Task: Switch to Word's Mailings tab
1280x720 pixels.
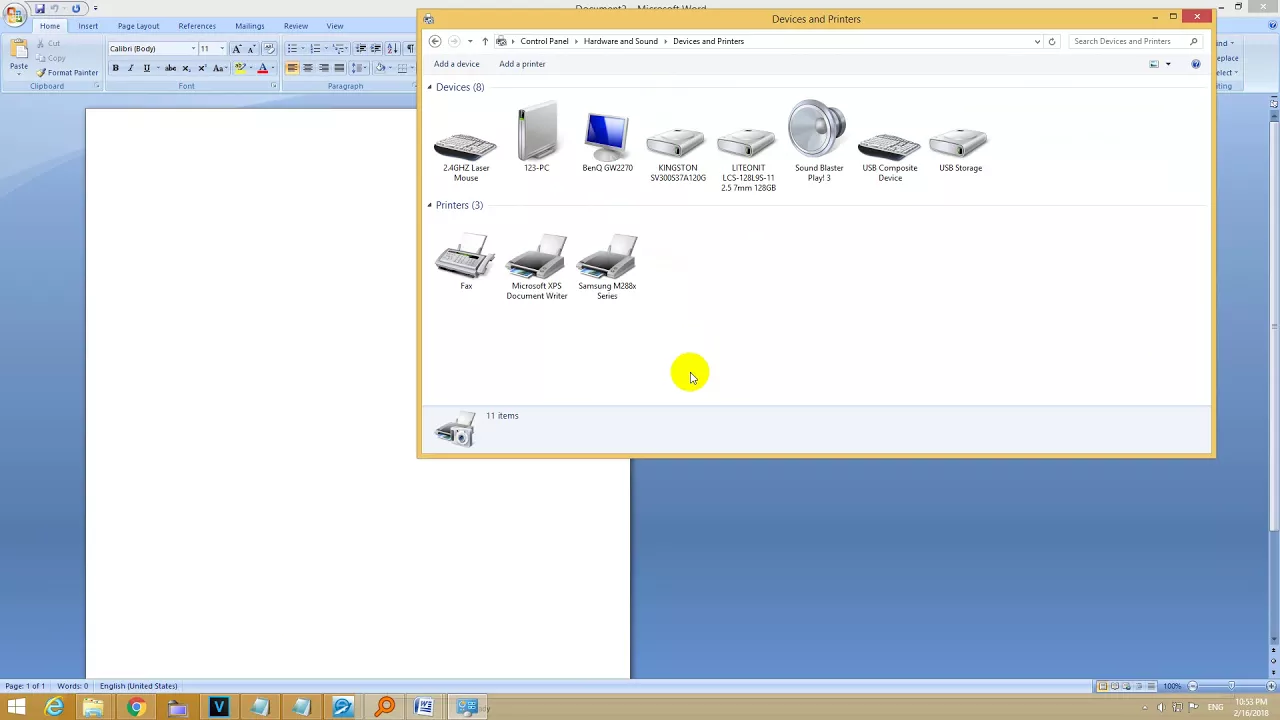Action: 250,26
